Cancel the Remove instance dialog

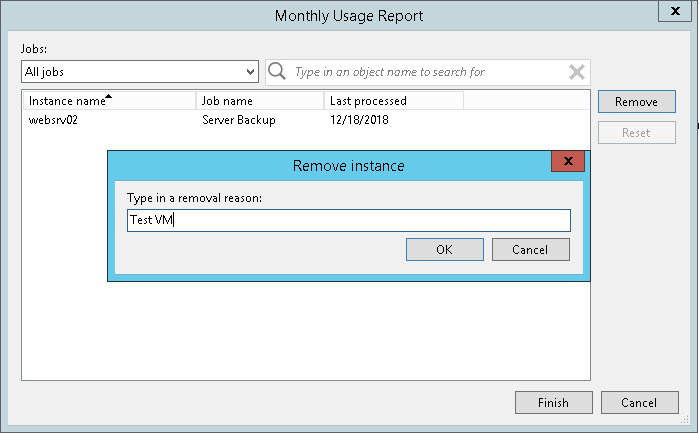530,249
